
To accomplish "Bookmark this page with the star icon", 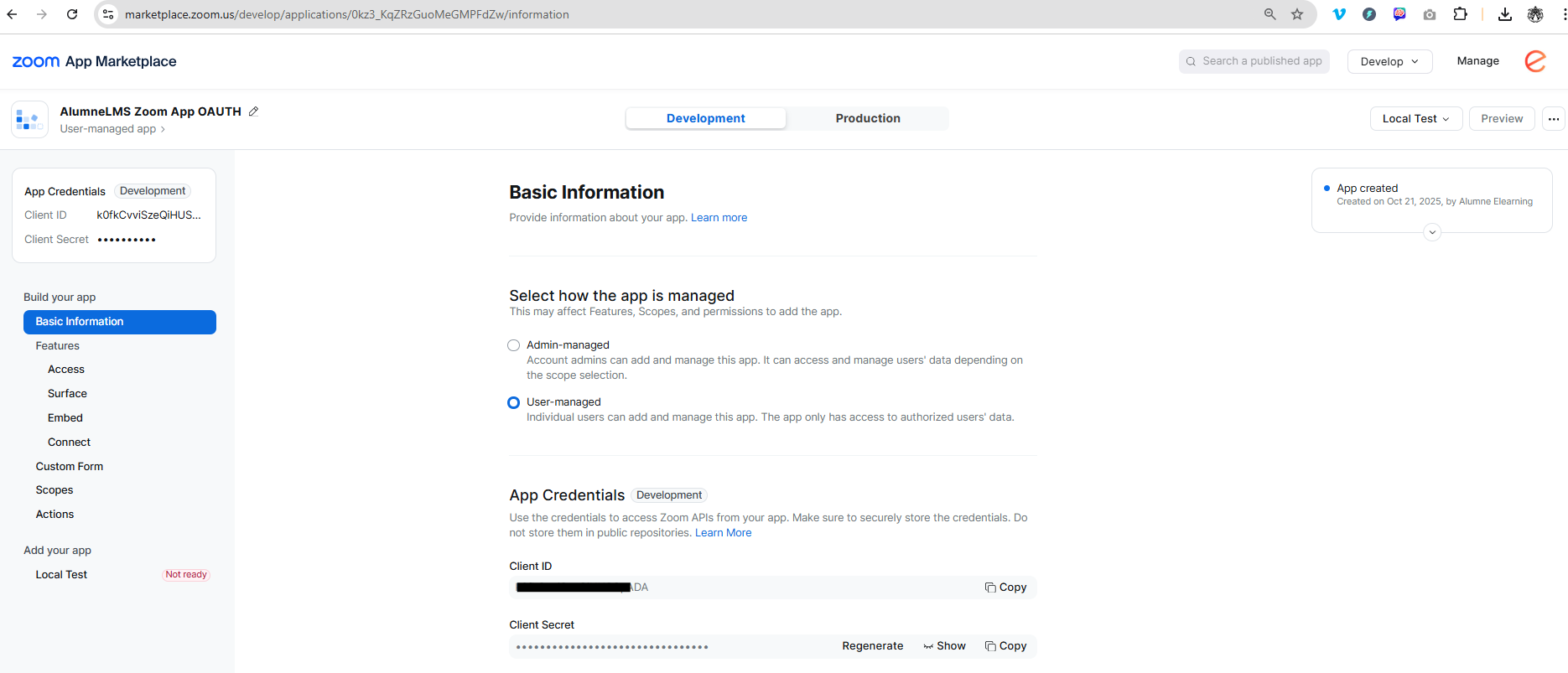I will point(1297,14).
